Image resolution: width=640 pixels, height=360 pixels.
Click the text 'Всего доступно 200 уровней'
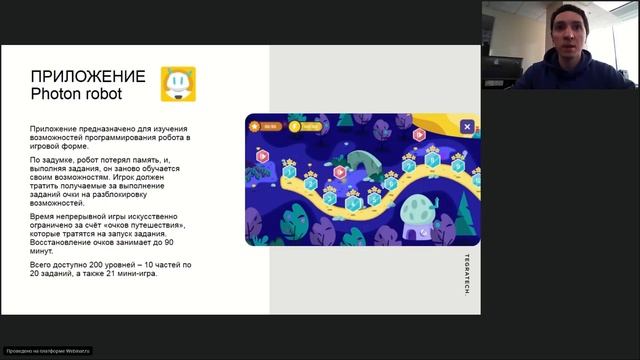click(x=83, y=264)
